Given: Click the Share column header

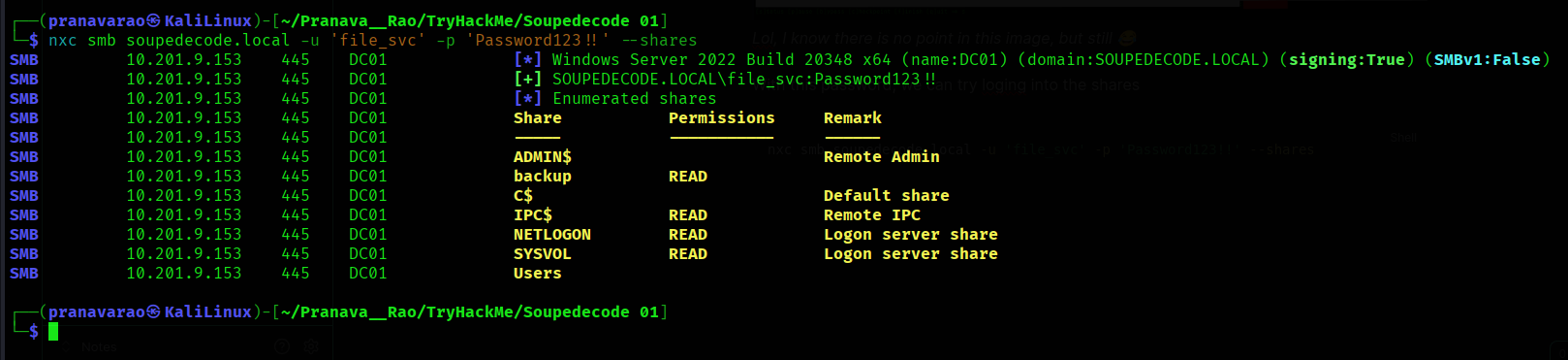Looking at the screenshot, I should click(538, 118).
